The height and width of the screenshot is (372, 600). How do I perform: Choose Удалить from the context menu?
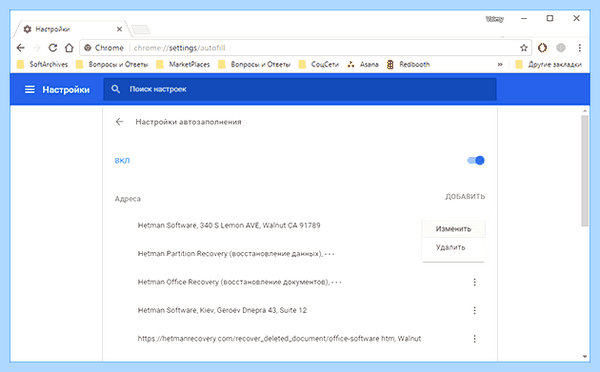tap(453, 247)
